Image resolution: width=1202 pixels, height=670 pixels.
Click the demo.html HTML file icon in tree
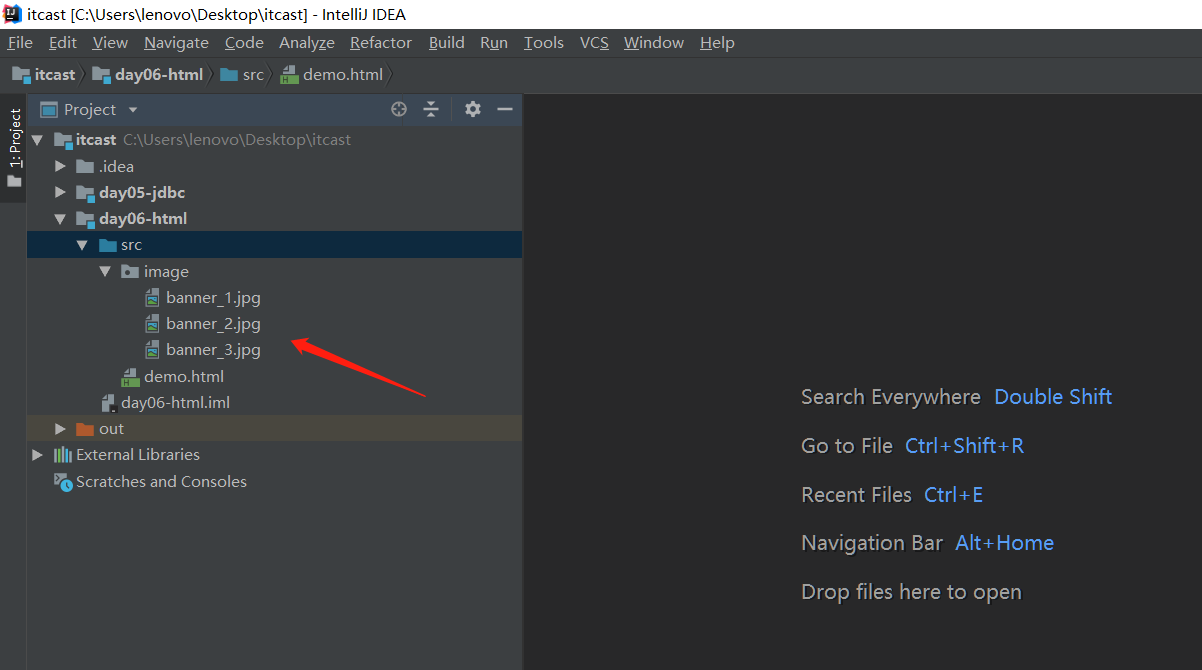point(130,377)
